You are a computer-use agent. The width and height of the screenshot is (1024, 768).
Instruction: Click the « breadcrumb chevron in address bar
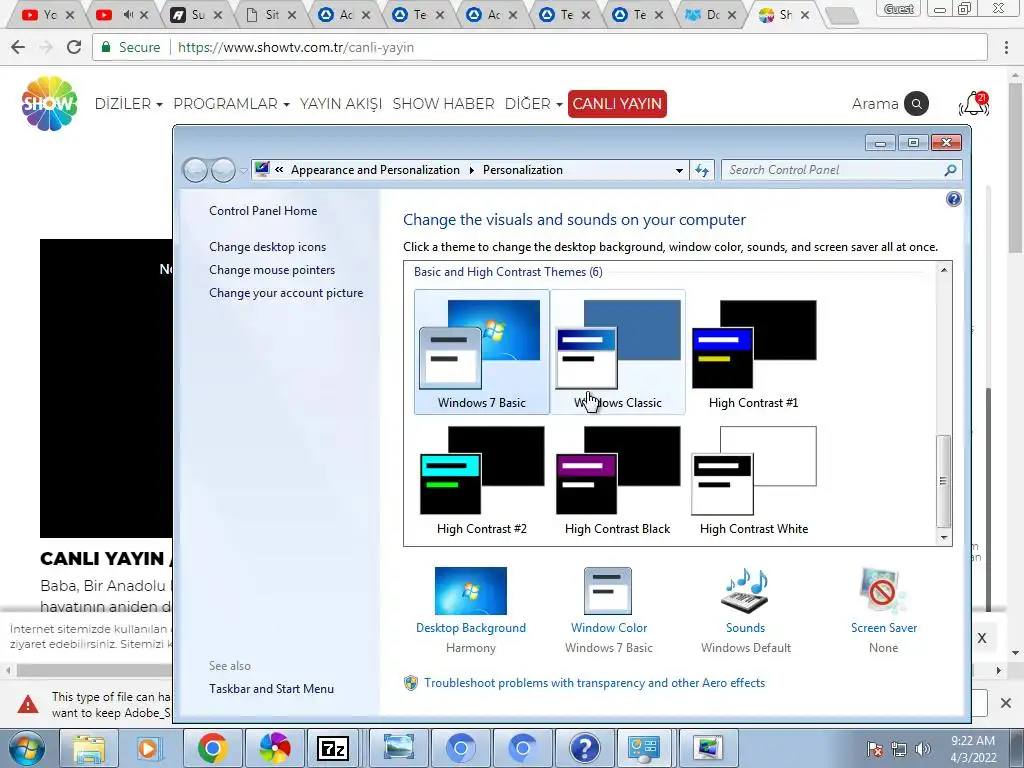click(x=280, y=170)
